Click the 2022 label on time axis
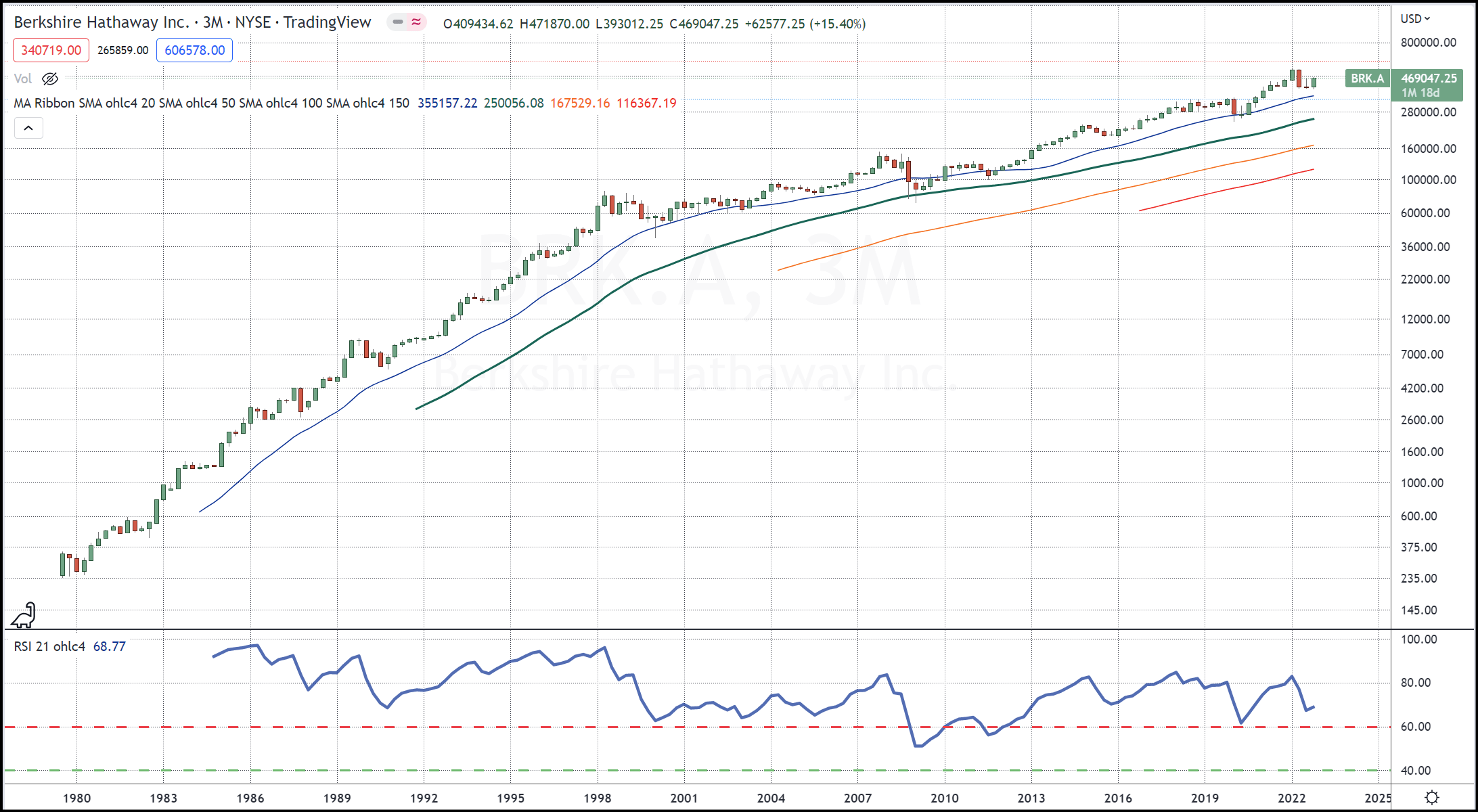The height and width of the screenshot is (812, 1478). click(x=1291, y=798)
